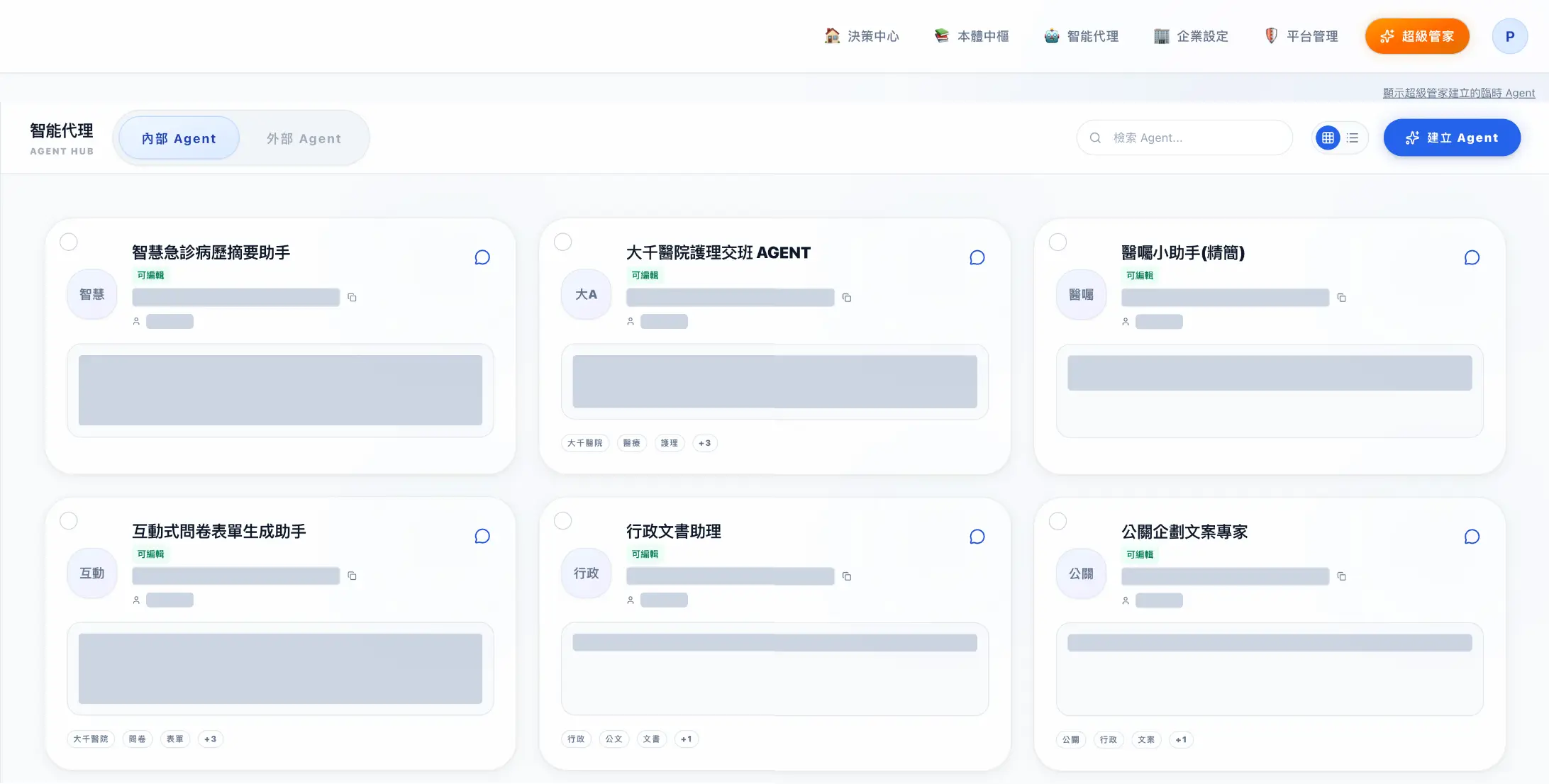Open user profile avatar P
This screenshot has height=784, width=1549.
1509,36
